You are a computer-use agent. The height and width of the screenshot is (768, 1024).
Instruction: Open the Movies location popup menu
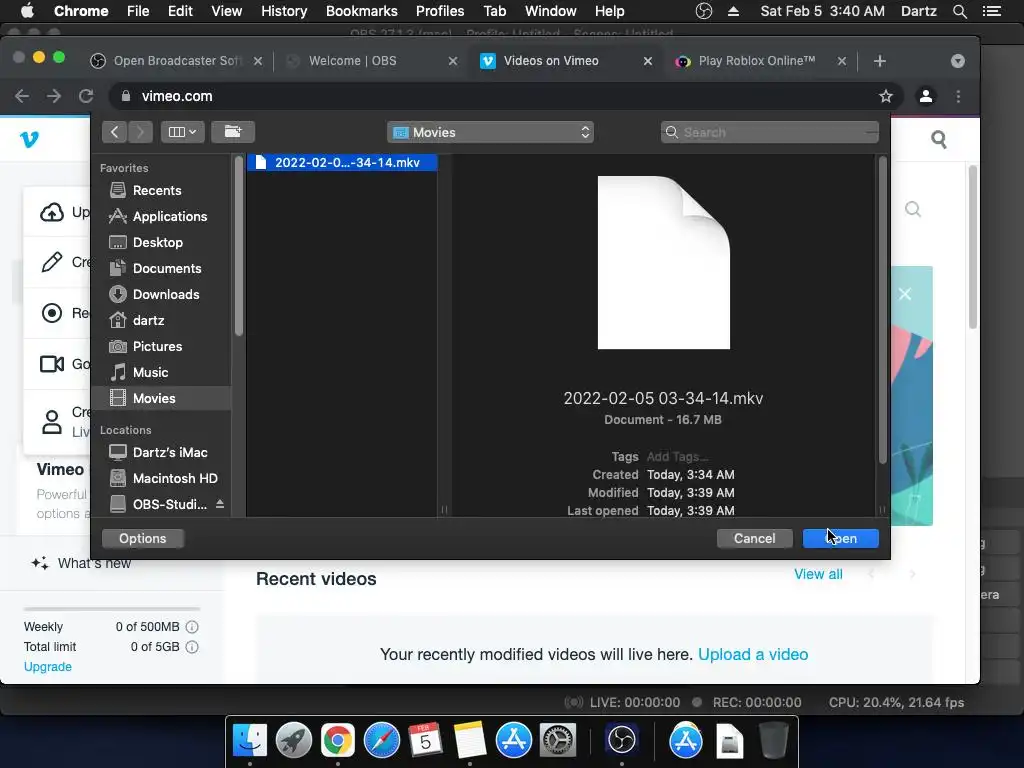click(490, 133)
